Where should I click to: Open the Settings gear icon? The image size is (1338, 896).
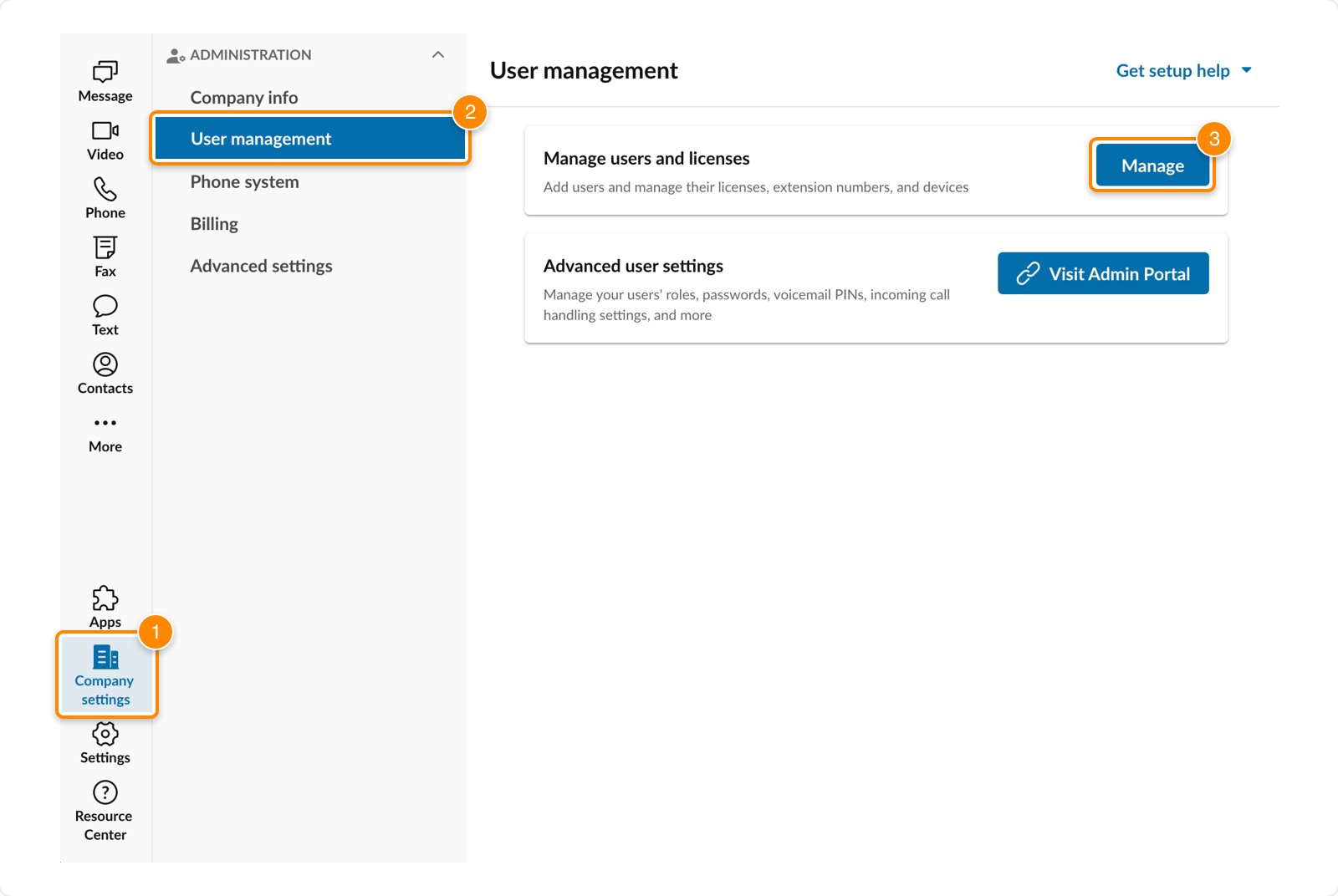click(x=105, y=735)
